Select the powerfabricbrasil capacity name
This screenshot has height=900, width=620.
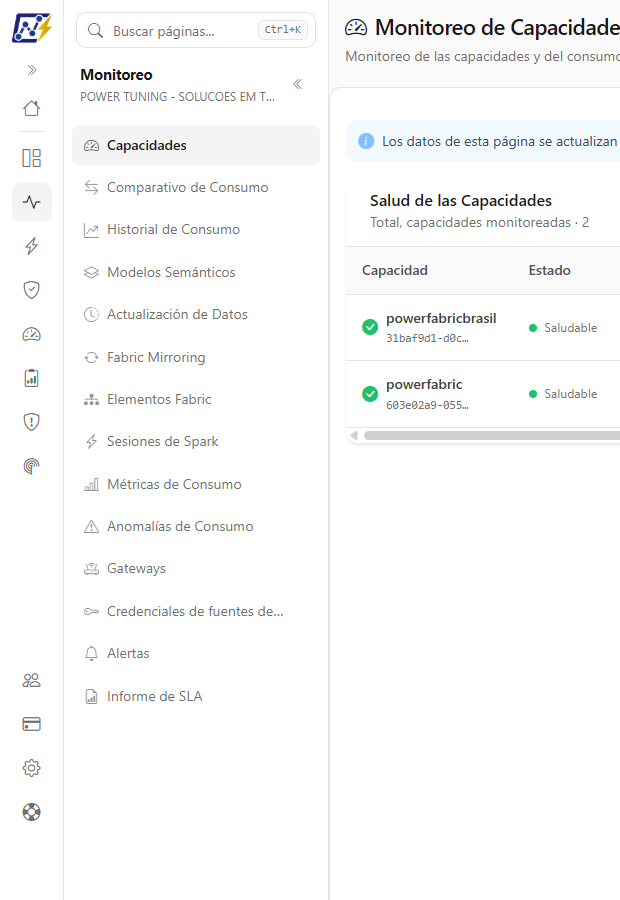[x=441, y=319]
